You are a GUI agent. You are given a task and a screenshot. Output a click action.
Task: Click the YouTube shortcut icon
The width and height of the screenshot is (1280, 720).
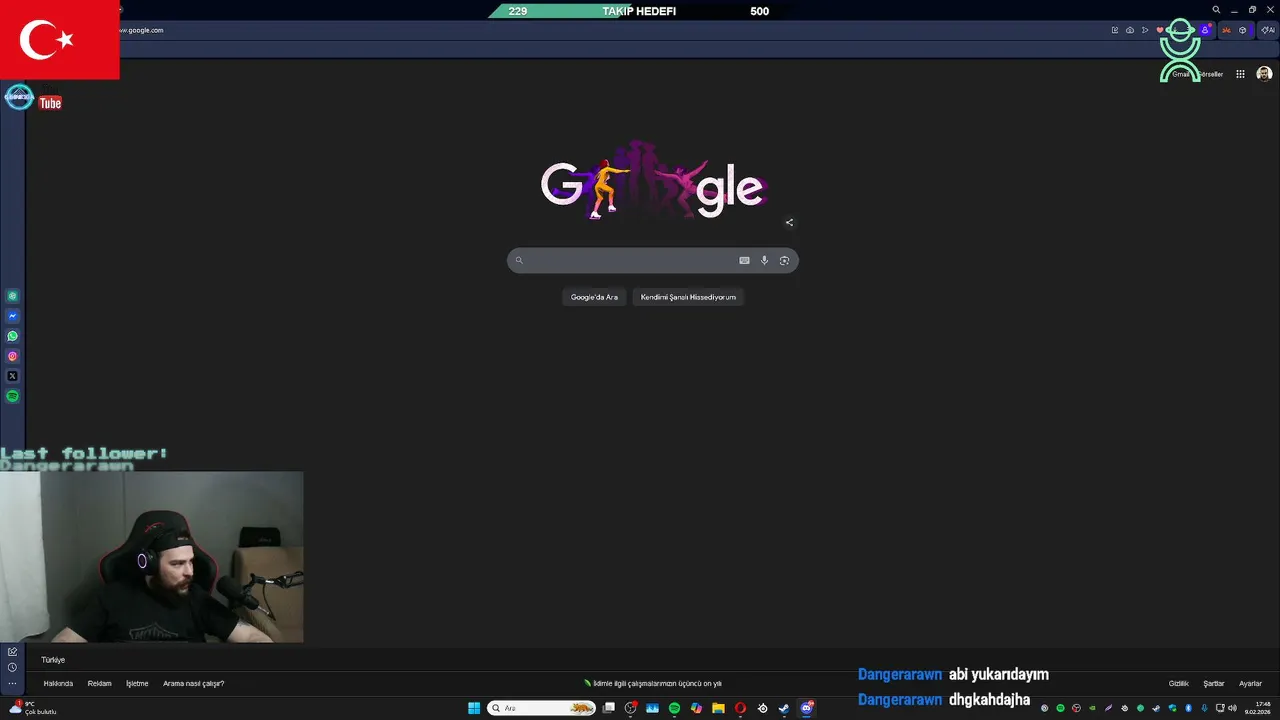coord(50,102)
